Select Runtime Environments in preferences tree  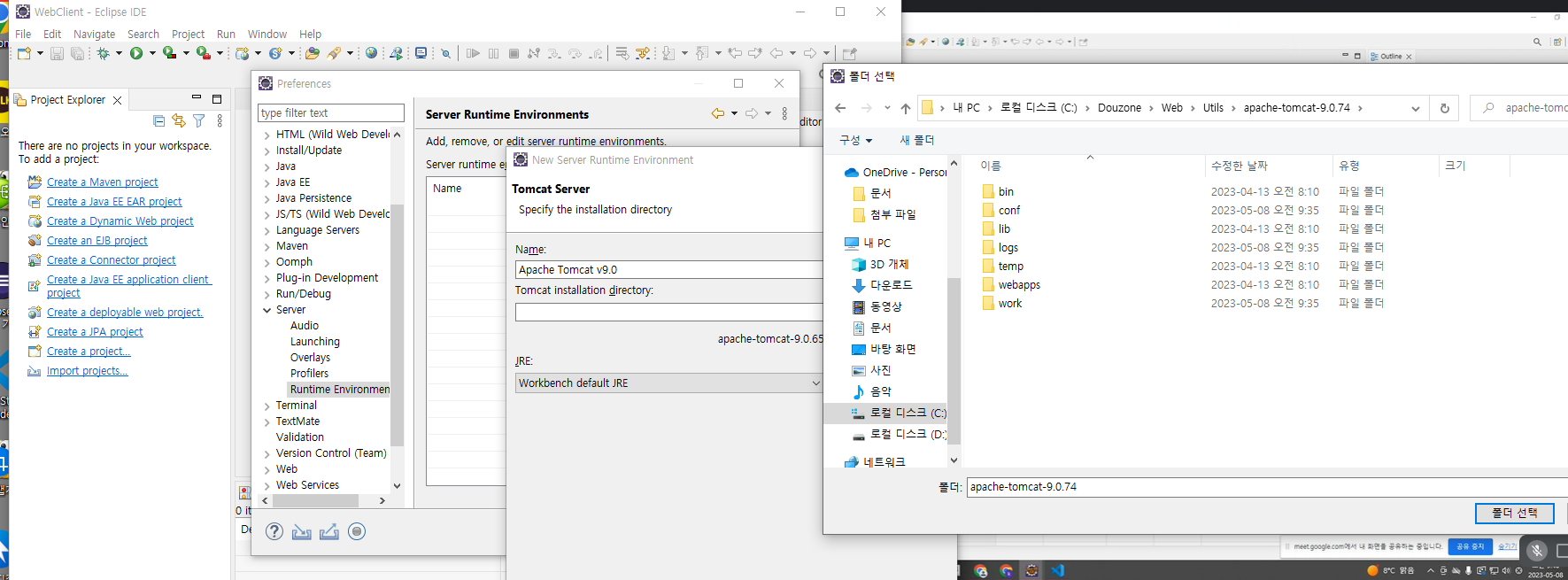point(339,389)
